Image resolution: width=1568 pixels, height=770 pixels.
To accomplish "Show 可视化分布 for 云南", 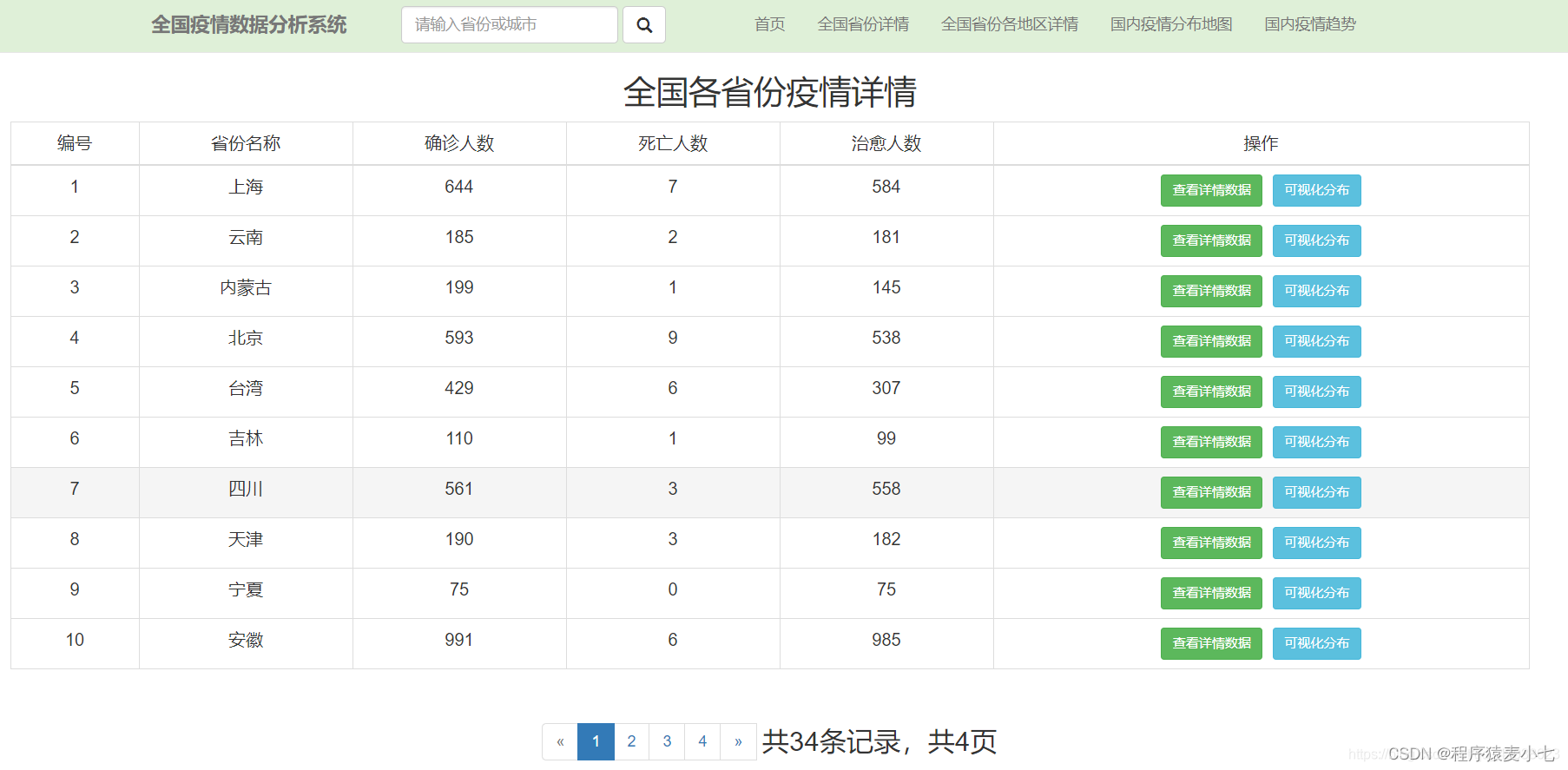I will (1316, 241).
